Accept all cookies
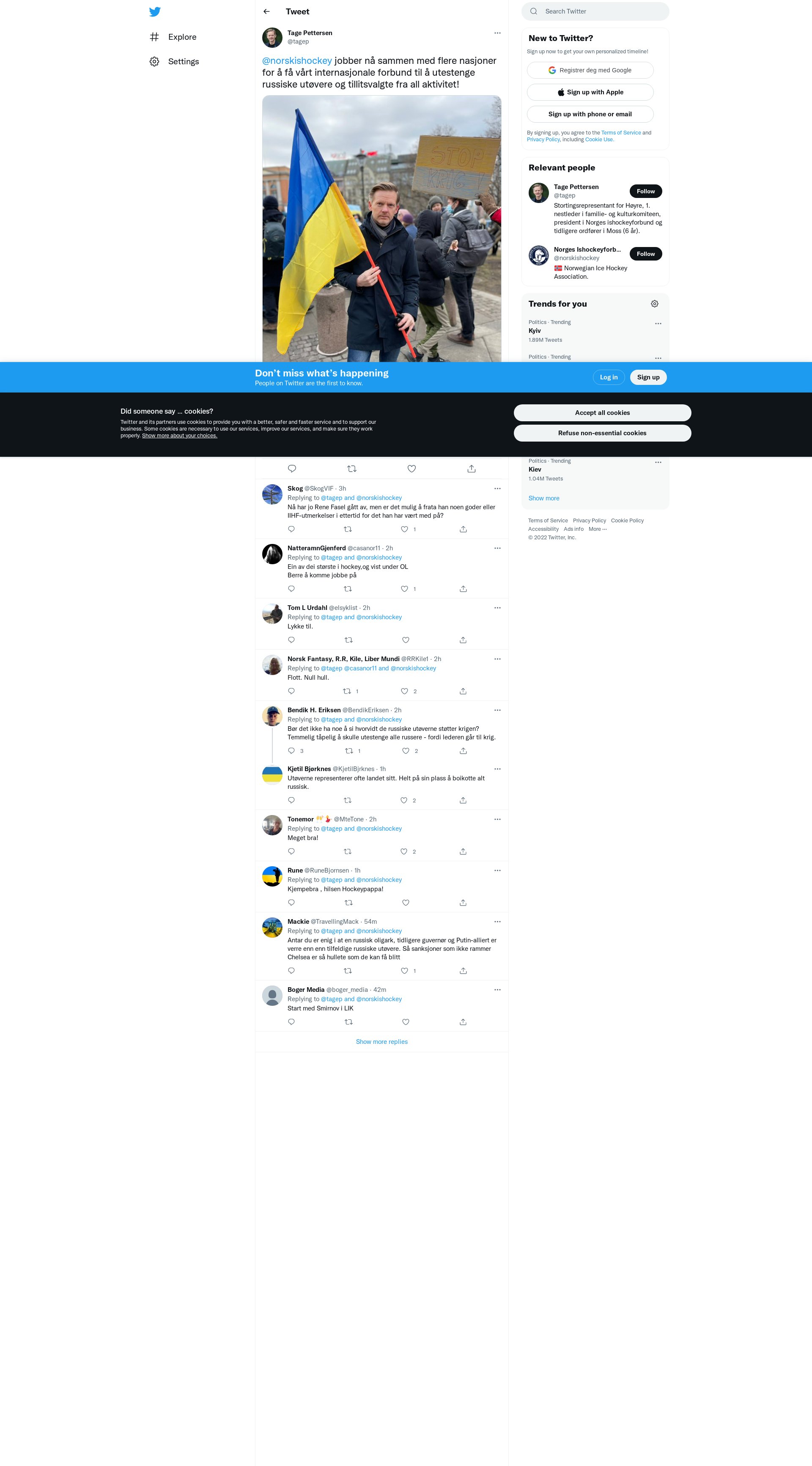Screen dimensions: 812x1466 (602, 412)
